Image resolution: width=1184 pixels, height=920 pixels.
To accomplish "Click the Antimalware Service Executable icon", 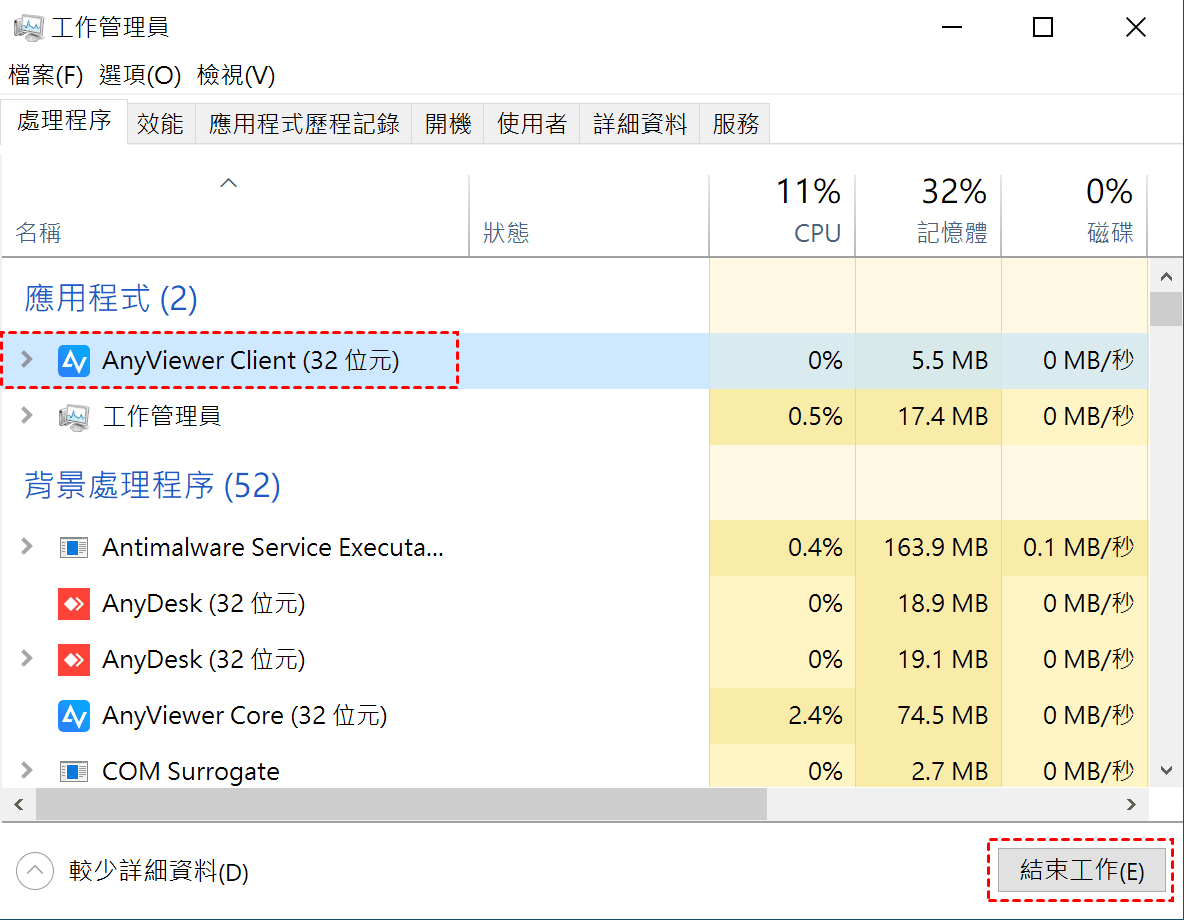I will click(74, 548).
